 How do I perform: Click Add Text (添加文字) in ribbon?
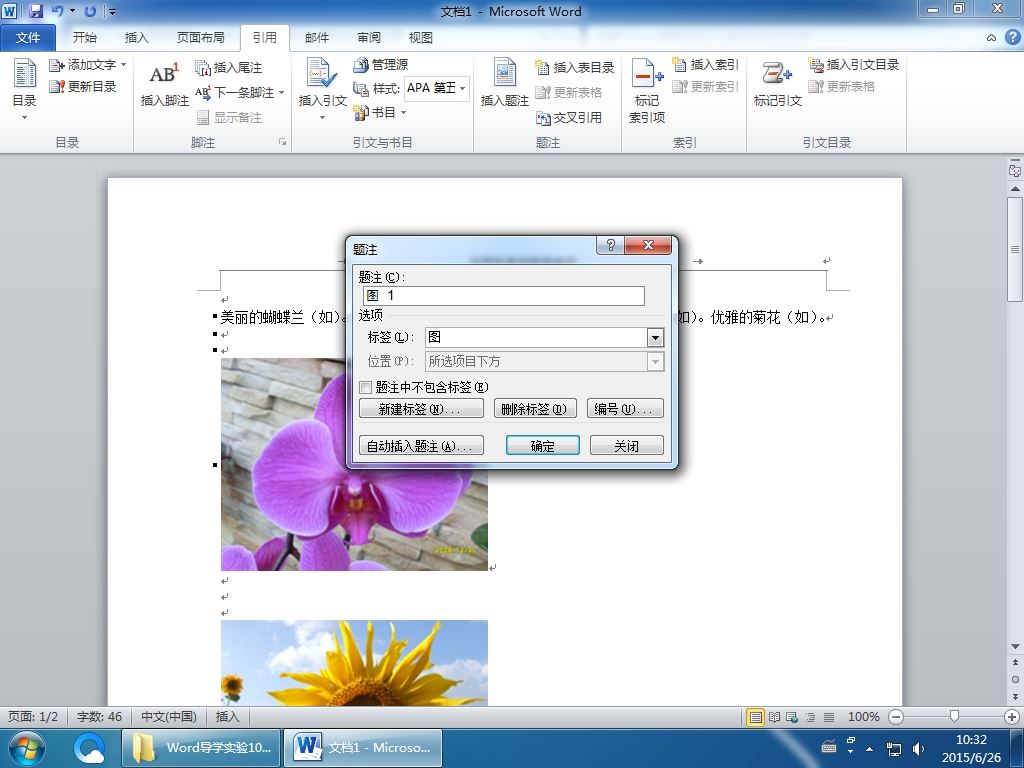coord(88,65)
